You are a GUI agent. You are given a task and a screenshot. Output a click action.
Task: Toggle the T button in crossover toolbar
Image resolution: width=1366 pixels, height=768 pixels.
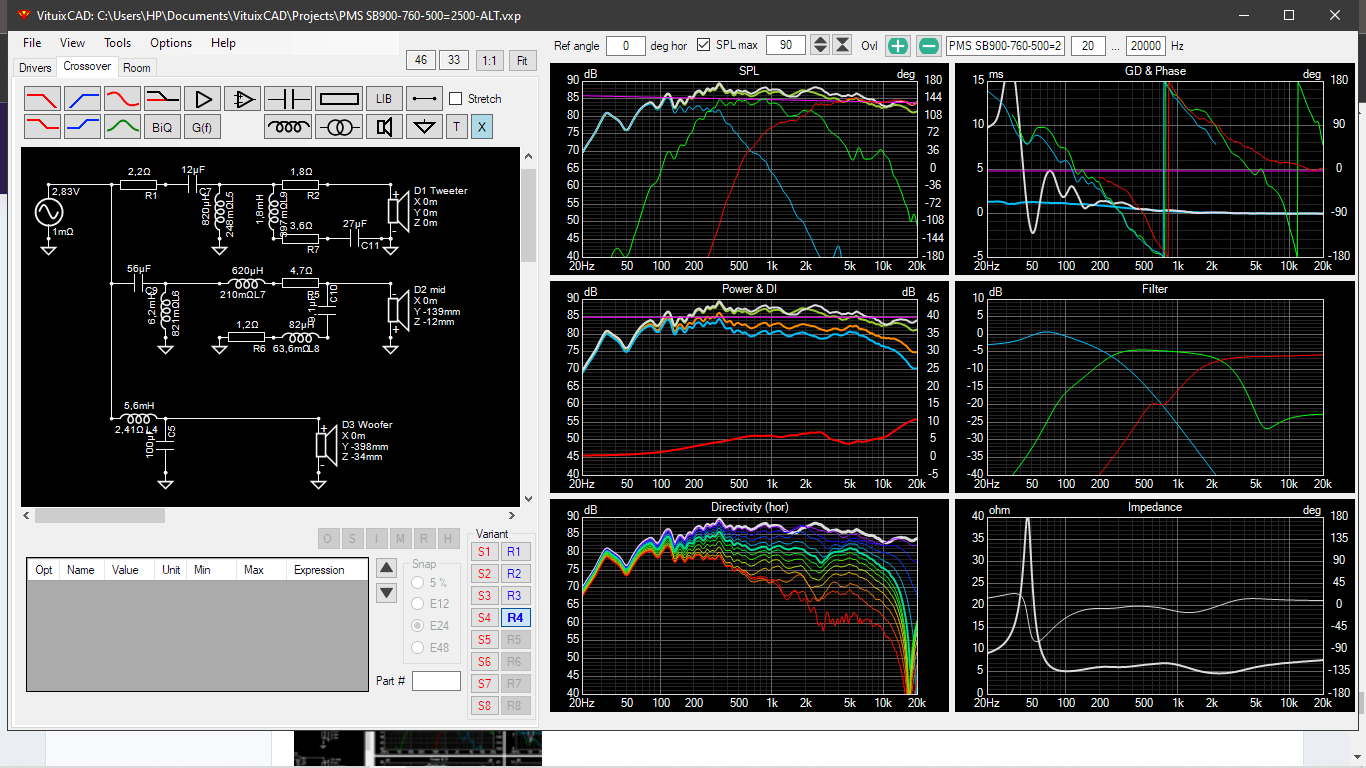click(x=456, y=127)
